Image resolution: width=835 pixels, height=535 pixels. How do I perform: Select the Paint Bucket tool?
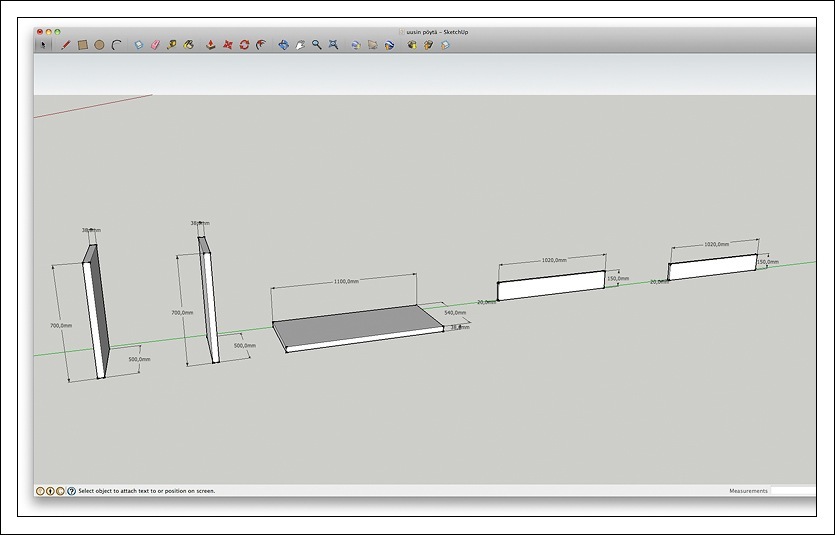pyautogui.click(x=189, y=45)
